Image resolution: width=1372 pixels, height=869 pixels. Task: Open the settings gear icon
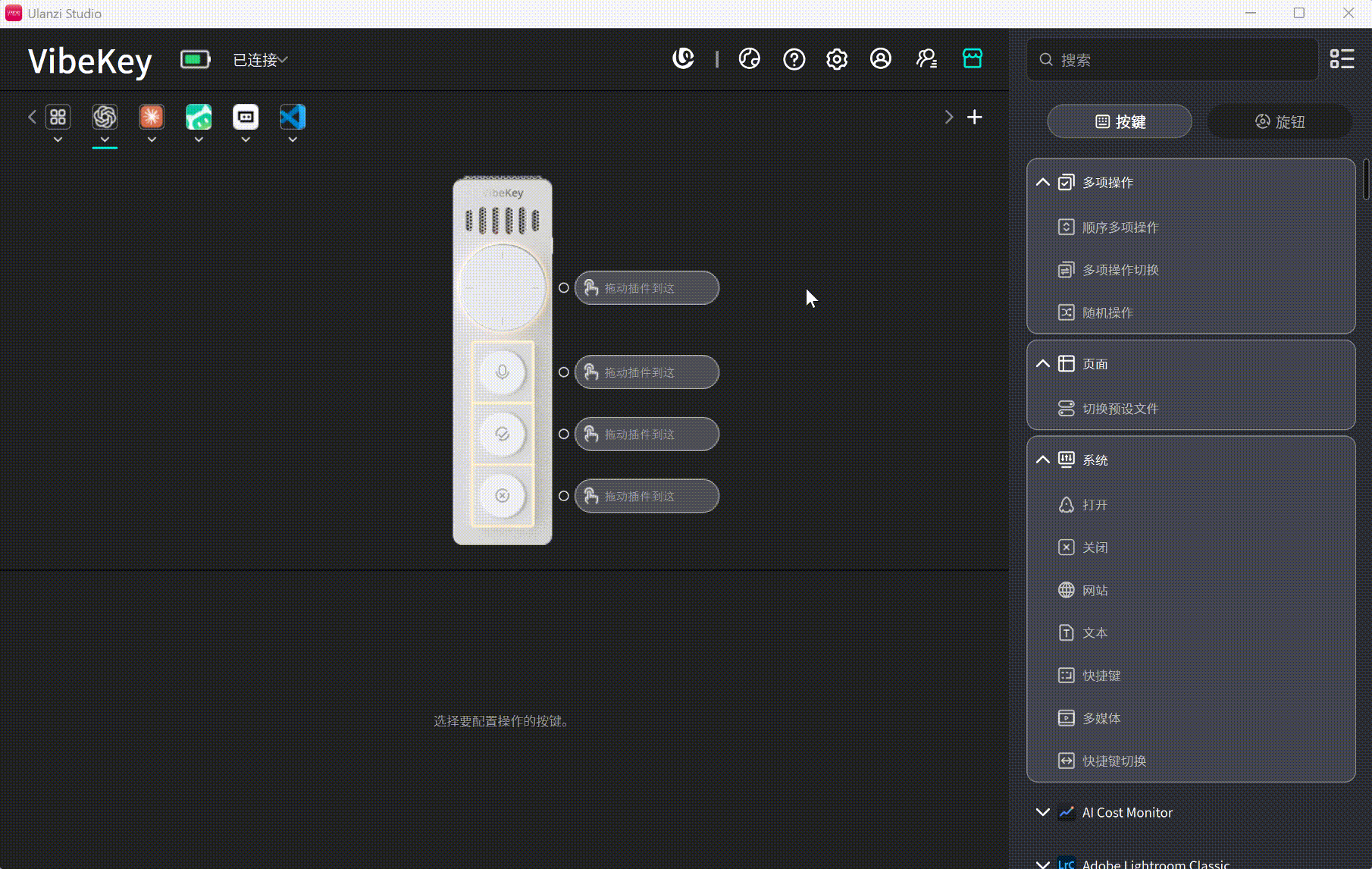[x=837, y=58]
